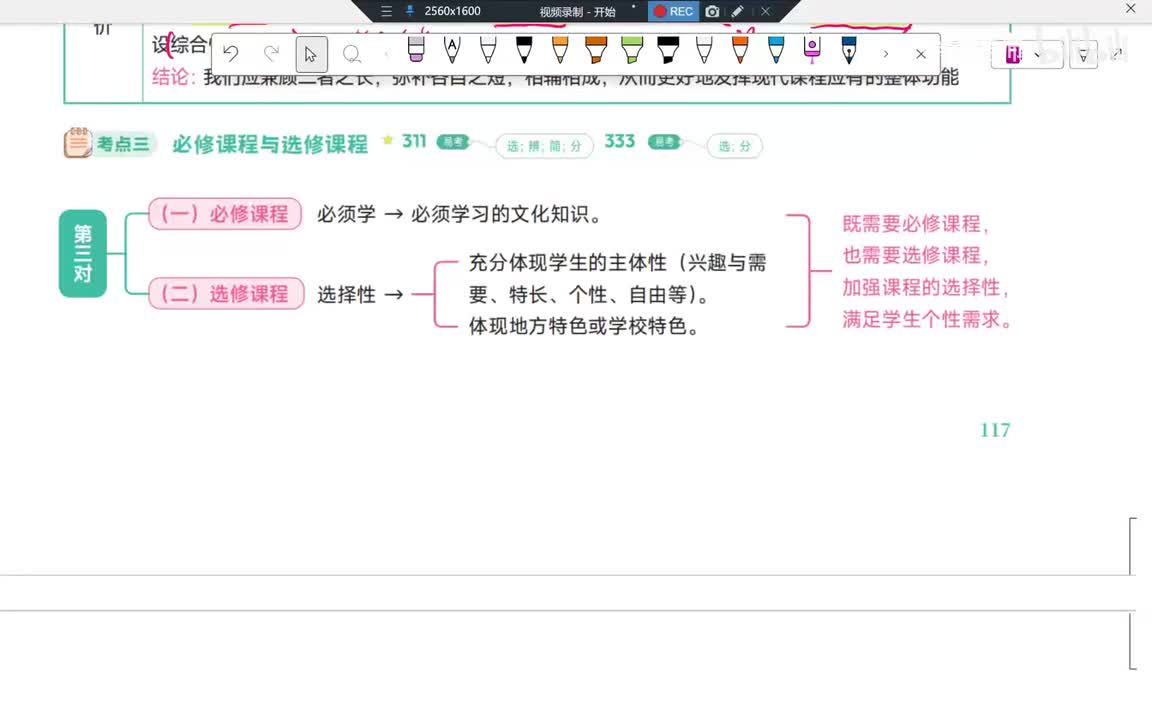The height and width of the screenshot is (720, 1152).
Task: Start recording with the REC button
Action: 673,11
